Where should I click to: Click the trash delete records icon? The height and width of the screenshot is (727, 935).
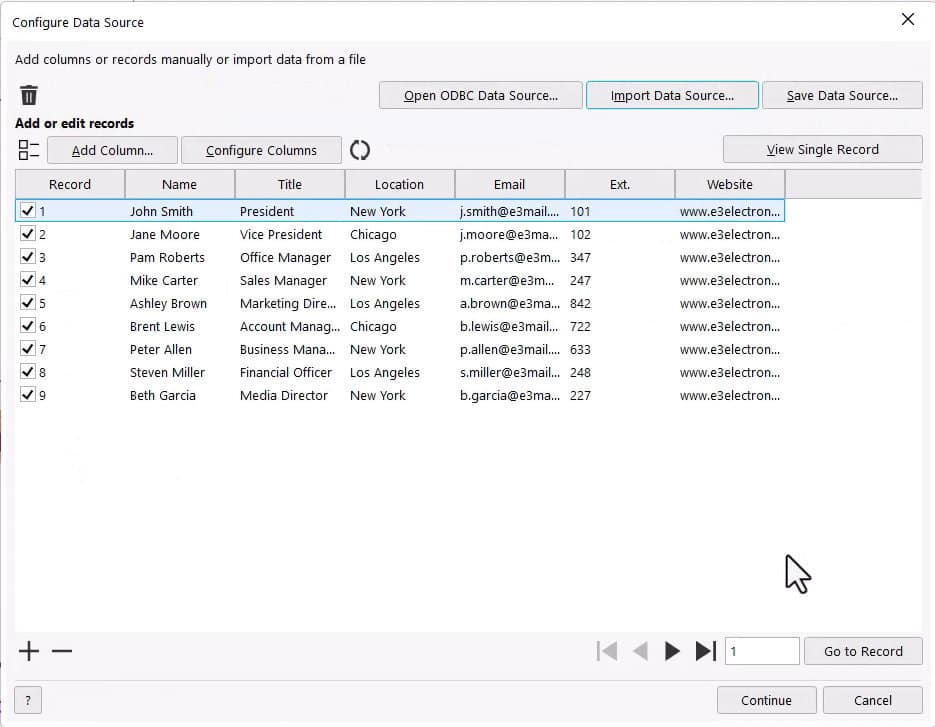(29, 95)
